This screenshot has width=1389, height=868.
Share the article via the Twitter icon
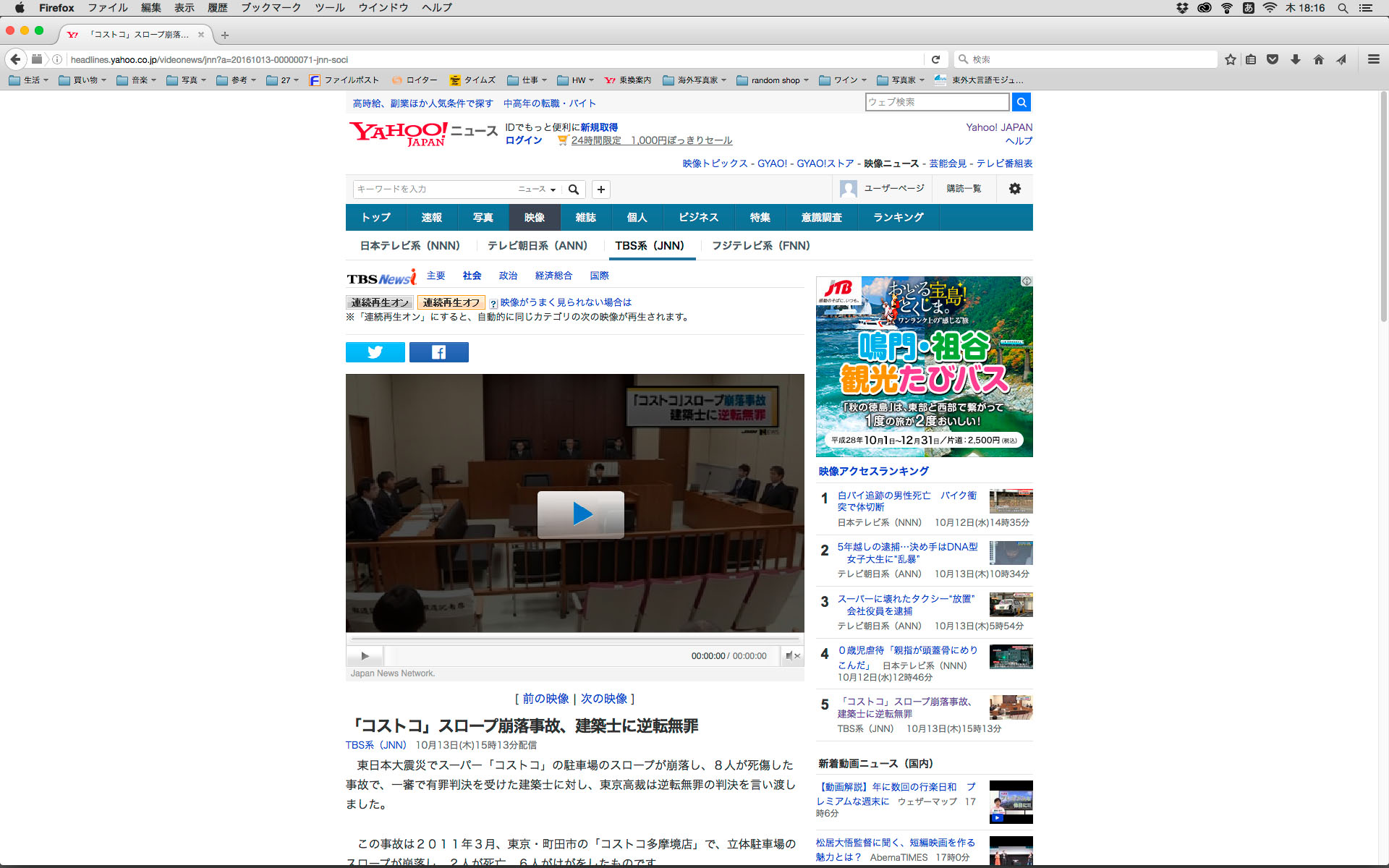(x=375, y=352)
